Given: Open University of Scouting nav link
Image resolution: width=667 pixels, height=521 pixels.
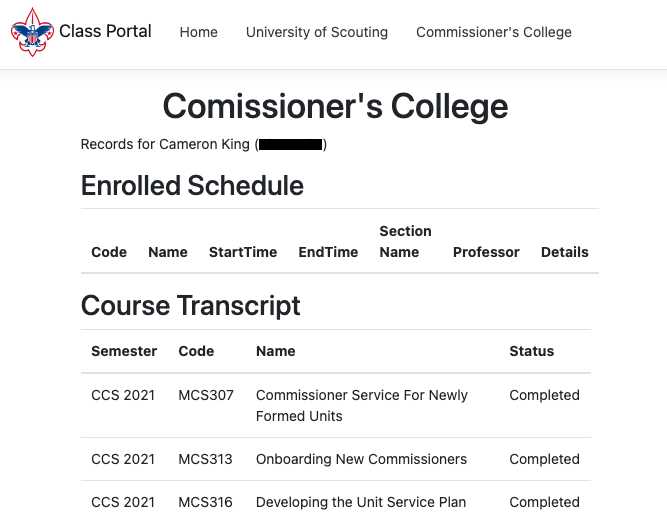Looking at the screenshot, I should click(x=317, y=32).
